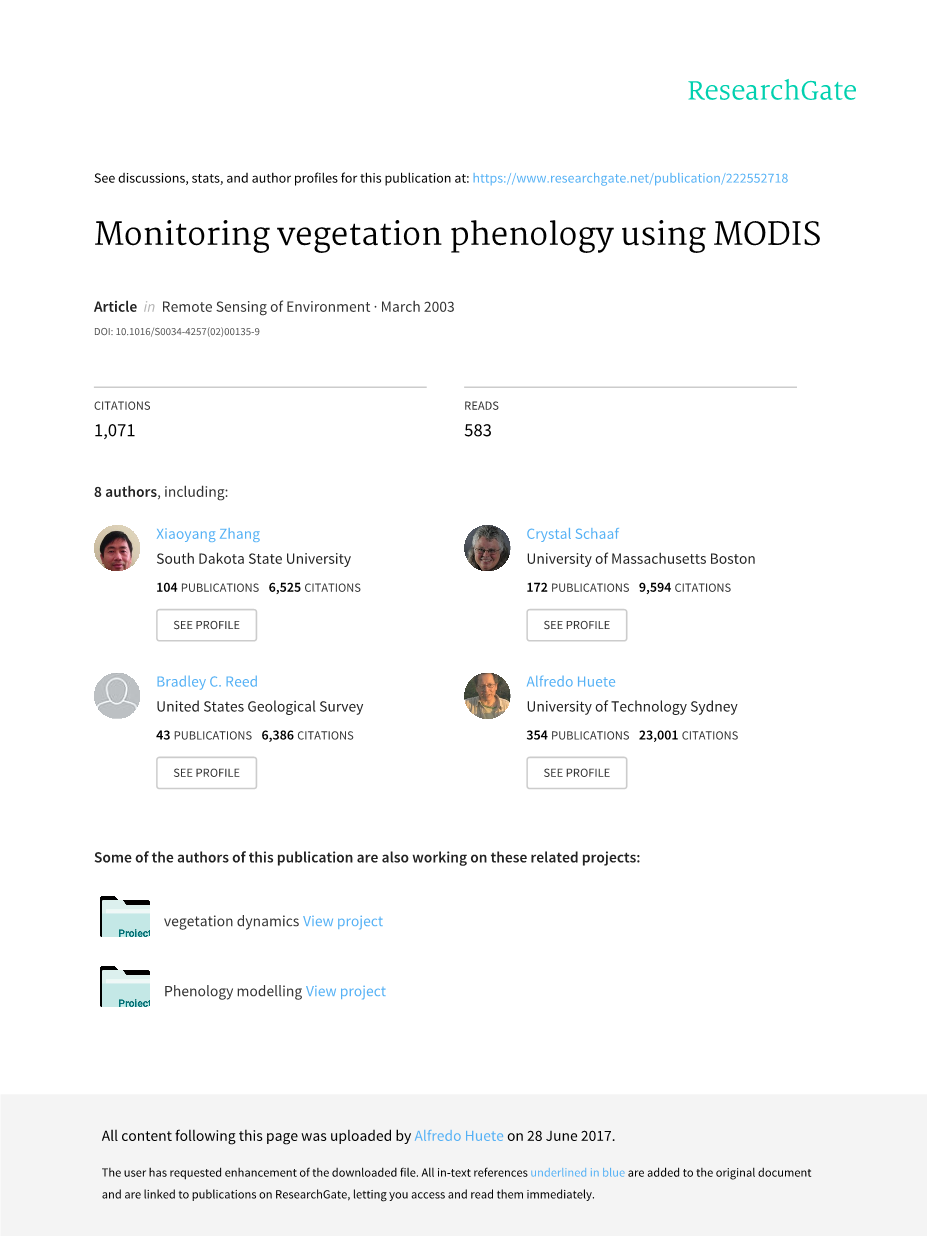
Task: Click Alfredo Huete's profile photo
Action: pyautogui.click(x=487, y=696)
